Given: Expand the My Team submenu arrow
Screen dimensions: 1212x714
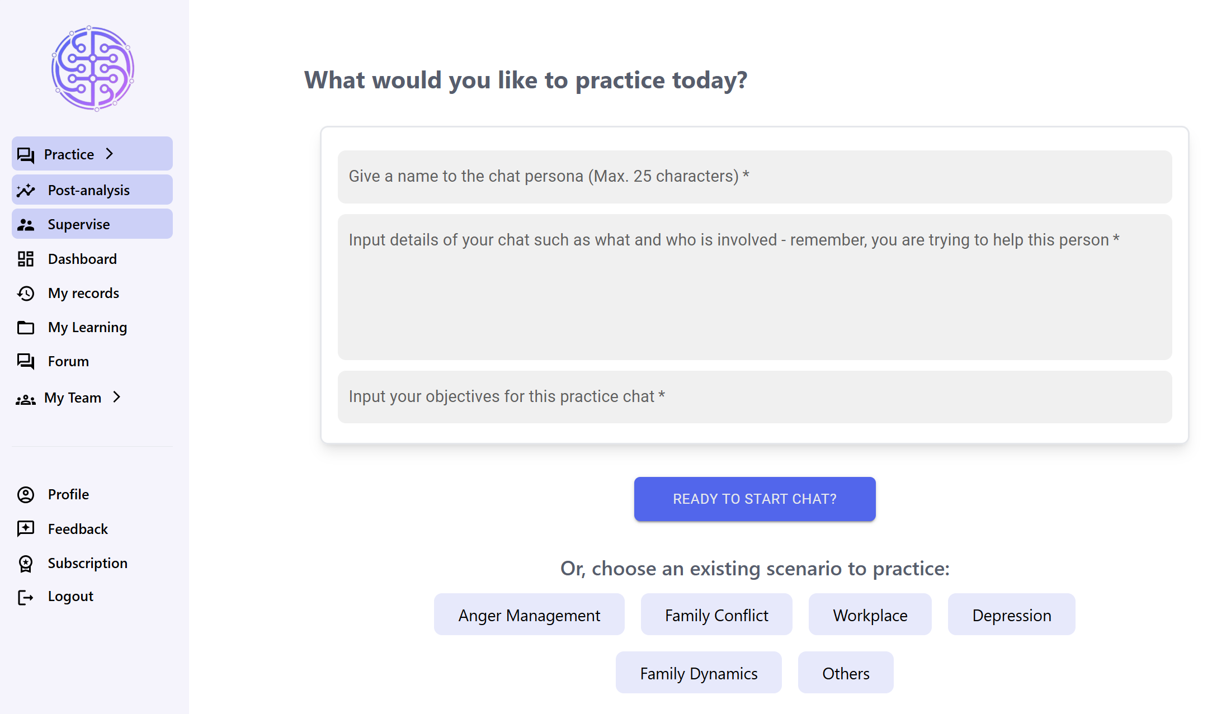Looking at the screenshot, I should click(x=117, y=397).
